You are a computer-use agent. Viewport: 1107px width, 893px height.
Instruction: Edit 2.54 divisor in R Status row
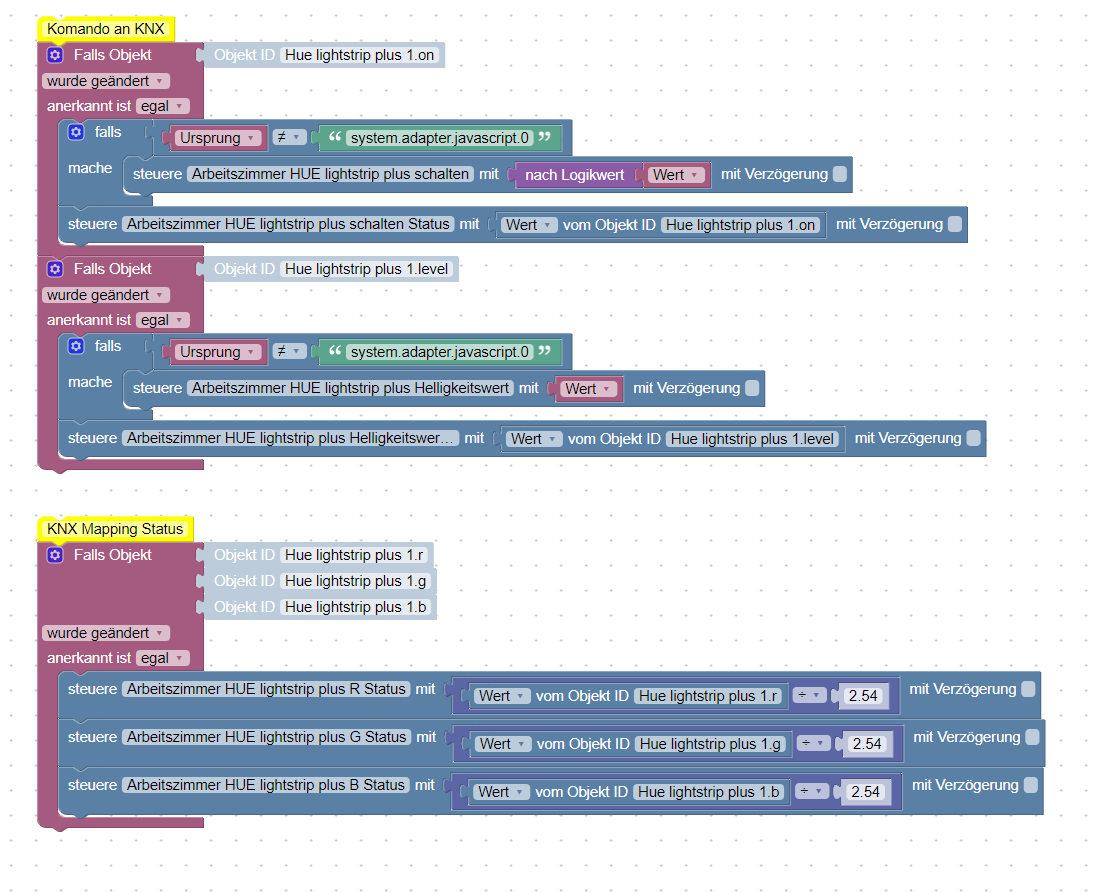[x=863, y=696]
